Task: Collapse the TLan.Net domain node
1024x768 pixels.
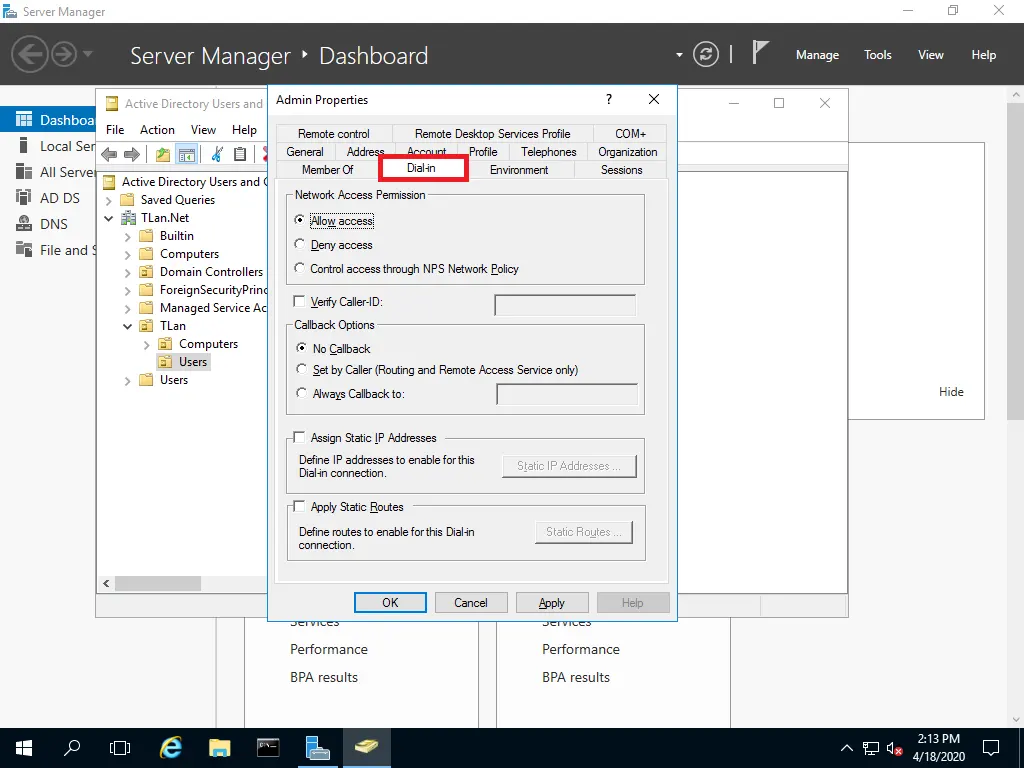Action: [109, 218]
